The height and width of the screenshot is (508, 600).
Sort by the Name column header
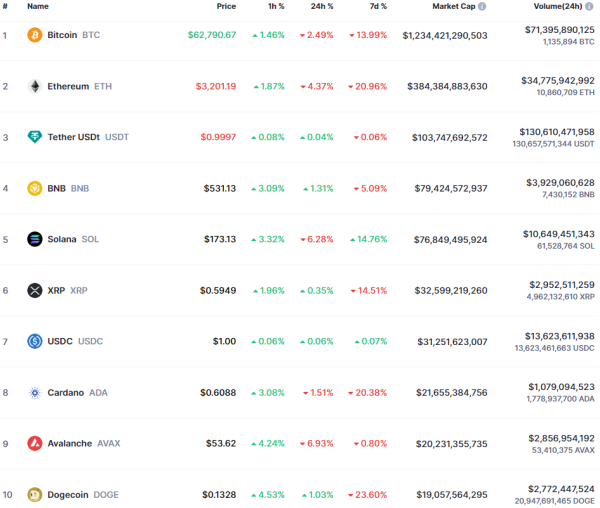point(38,6)
